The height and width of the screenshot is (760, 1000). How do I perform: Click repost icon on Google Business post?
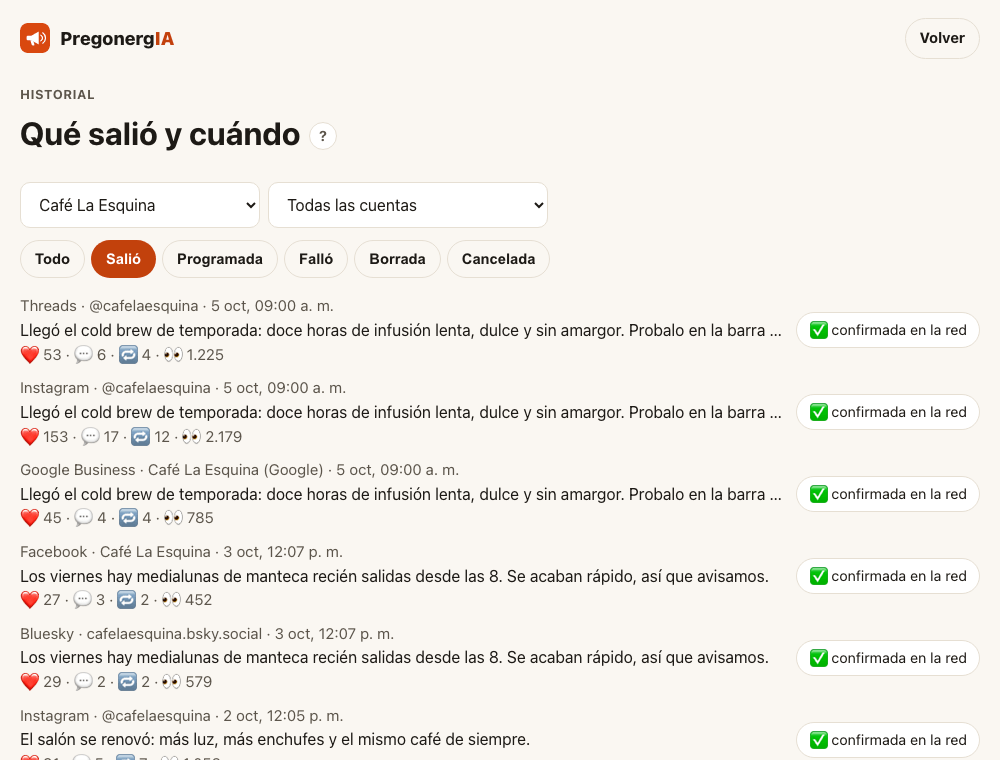(129, 518)
